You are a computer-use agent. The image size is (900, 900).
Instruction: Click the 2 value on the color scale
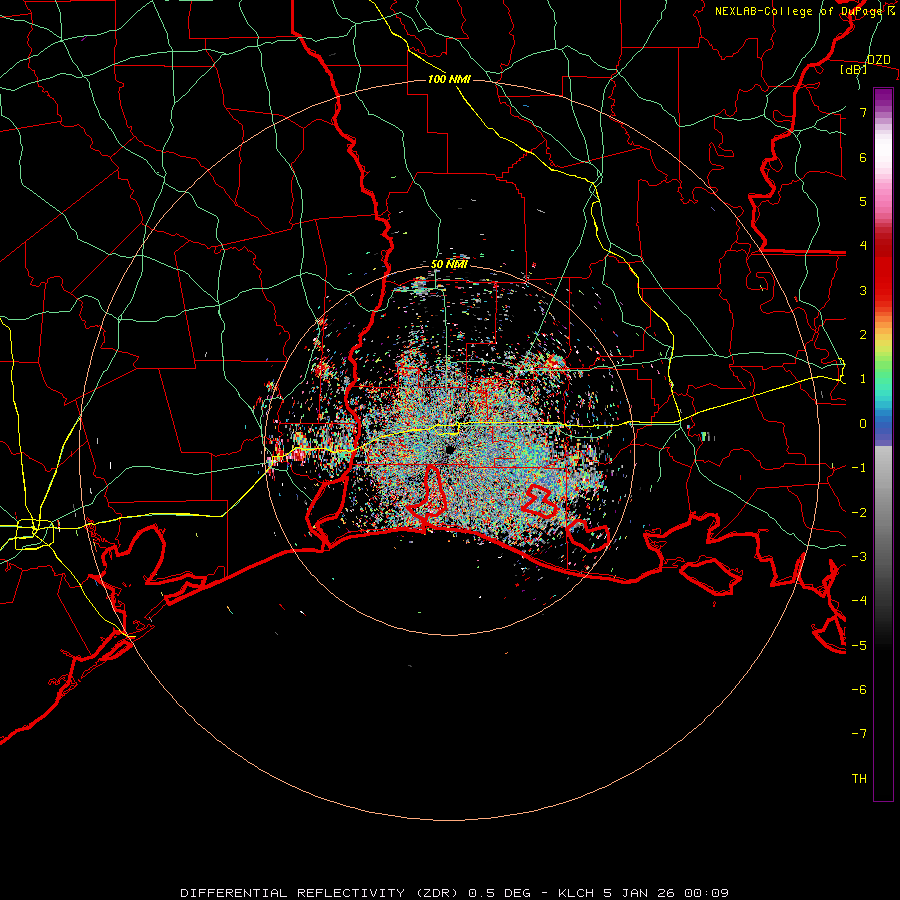pyautogui.click(x=863, y=335)
